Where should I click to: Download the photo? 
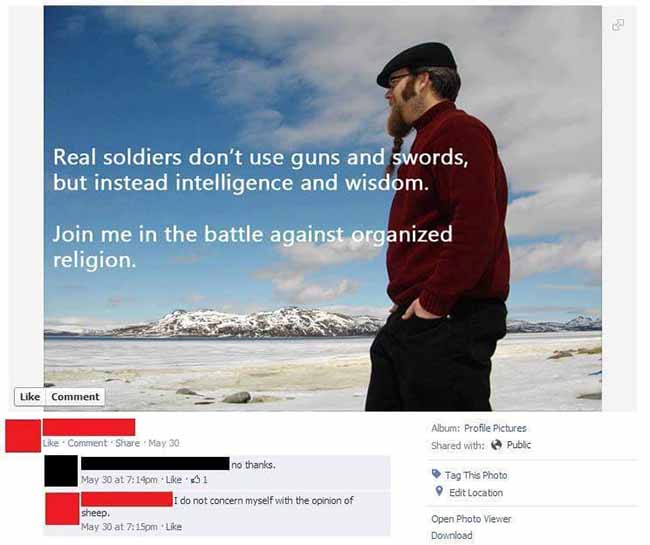[x=451, y=535]
